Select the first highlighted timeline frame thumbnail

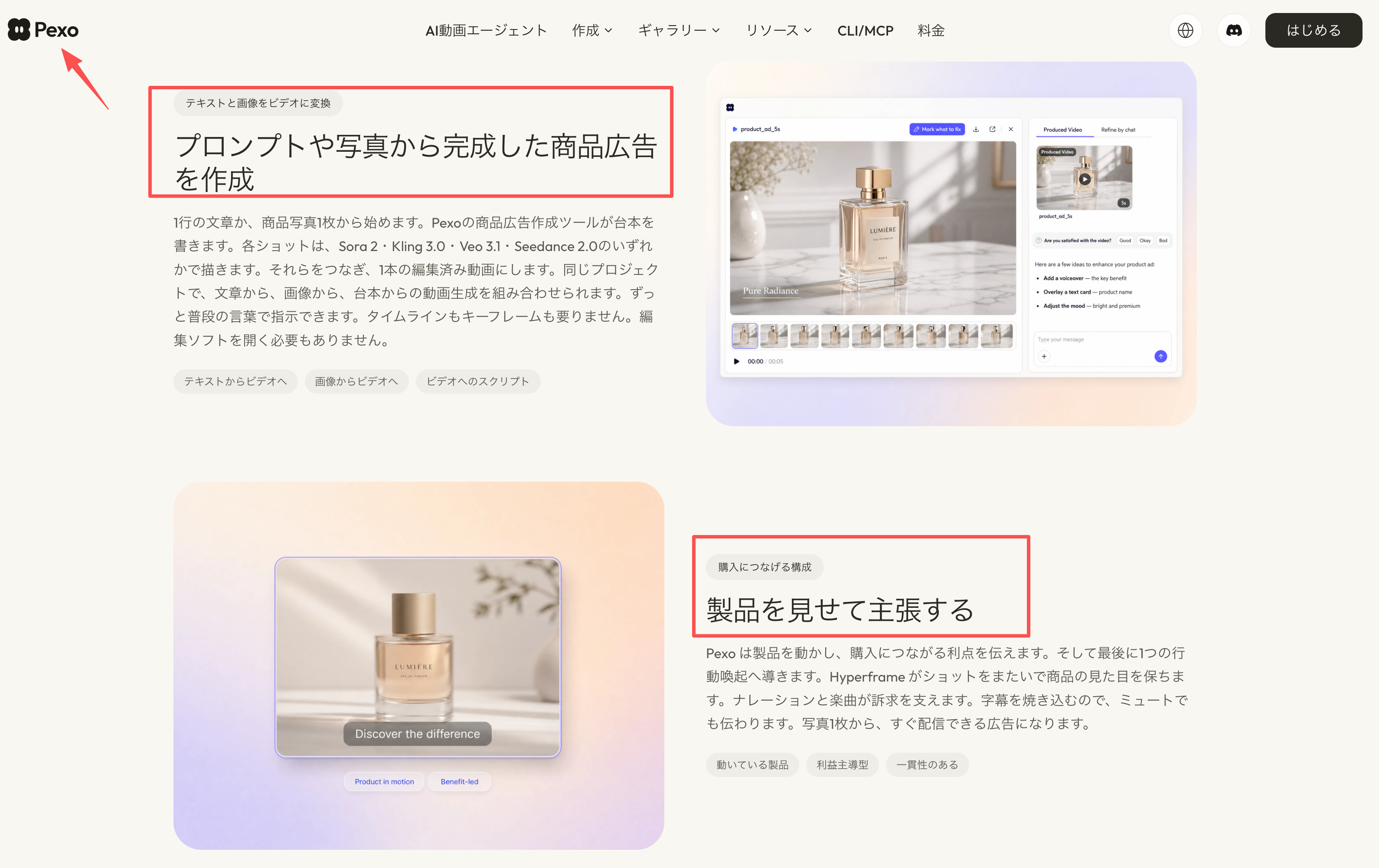point(745,336)
